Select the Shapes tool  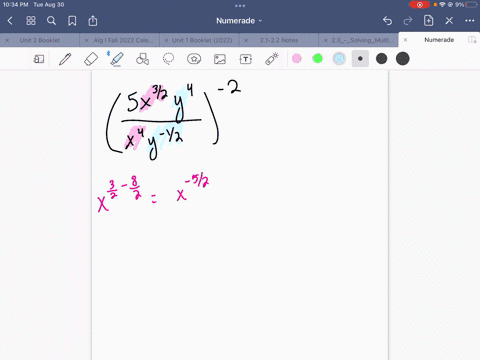[142, 59]
